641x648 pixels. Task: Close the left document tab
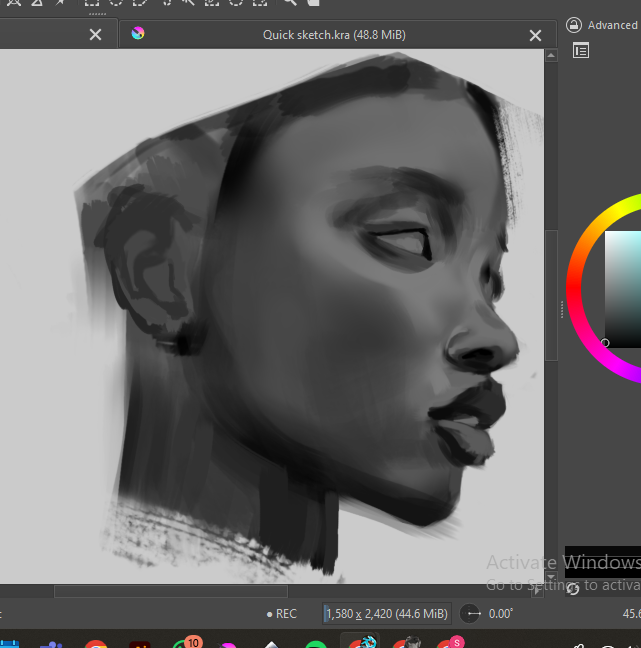click(x=95, y=35)
